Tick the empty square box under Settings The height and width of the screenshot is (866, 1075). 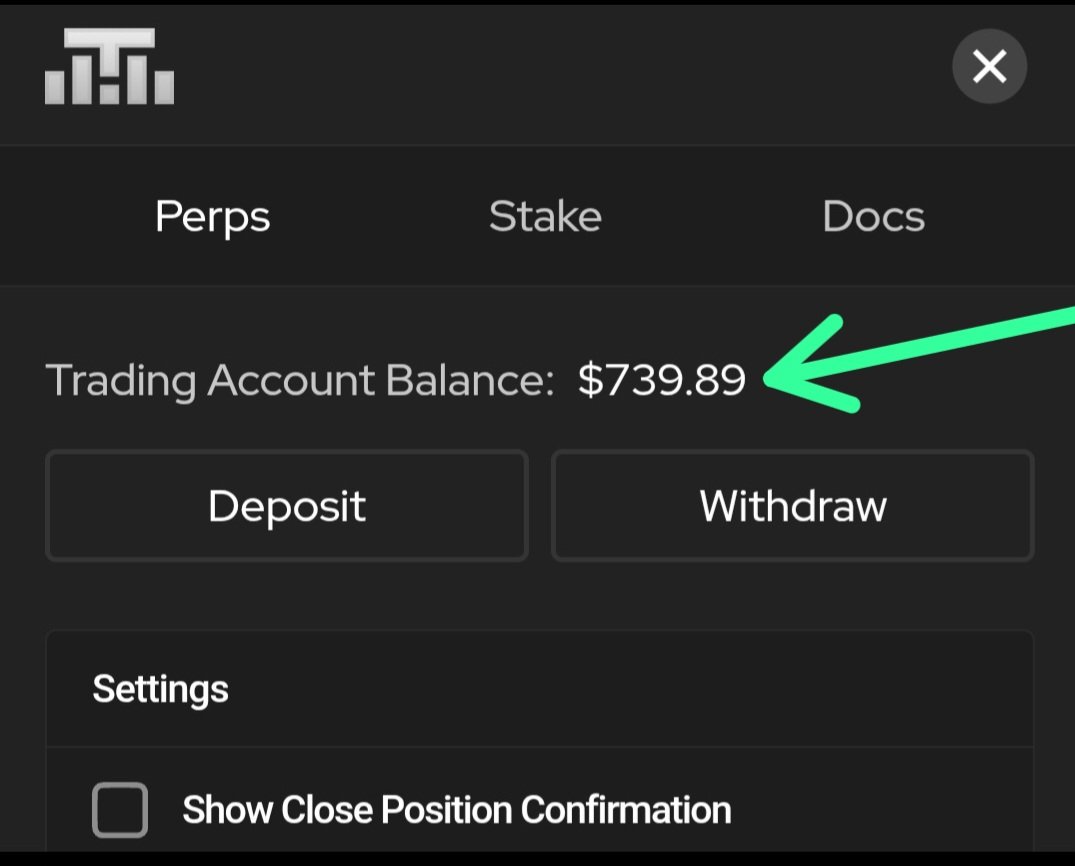point(120,809)
